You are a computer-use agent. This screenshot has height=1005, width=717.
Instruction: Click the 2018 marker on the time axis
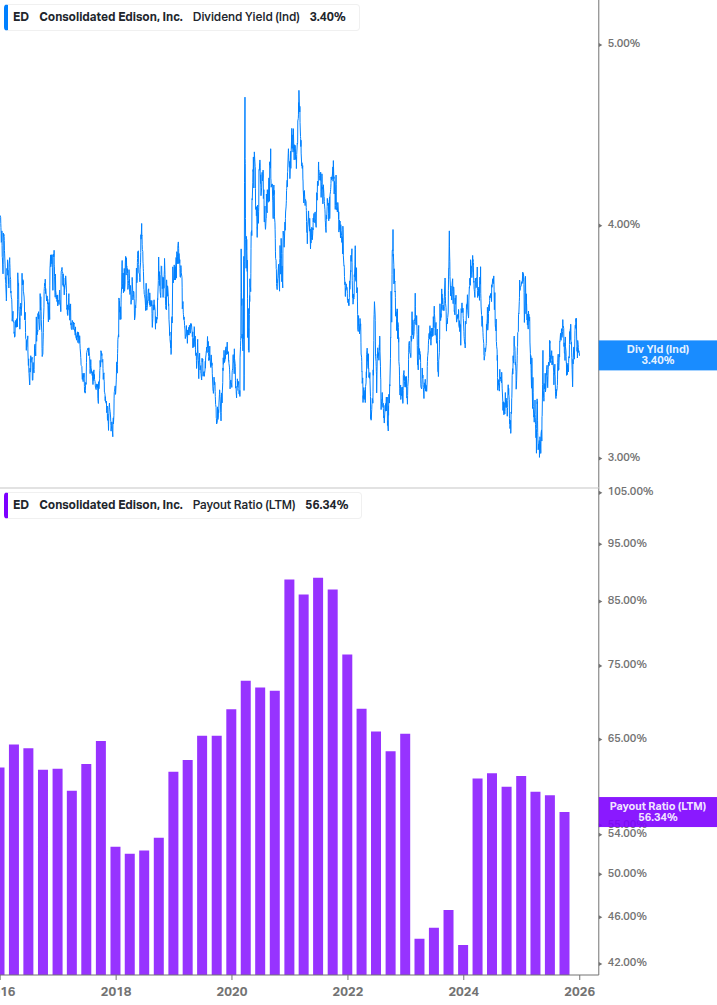click(x=116, y=992)
